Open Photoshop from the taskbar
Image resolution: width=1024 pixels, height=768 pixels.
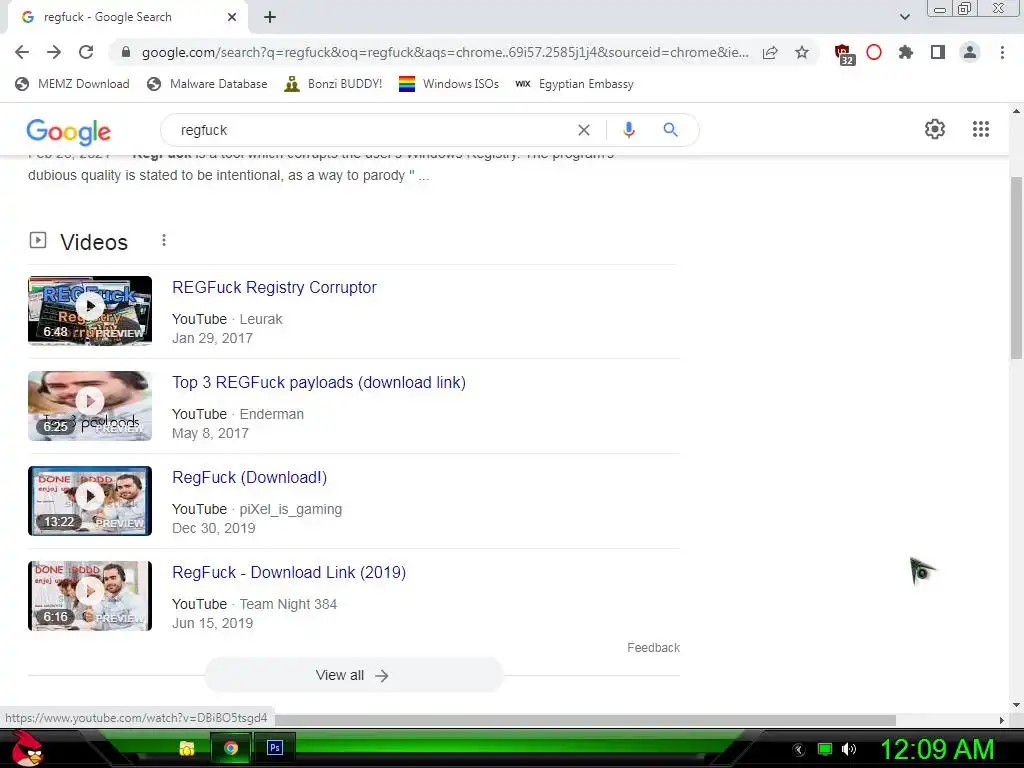[275, 748]
